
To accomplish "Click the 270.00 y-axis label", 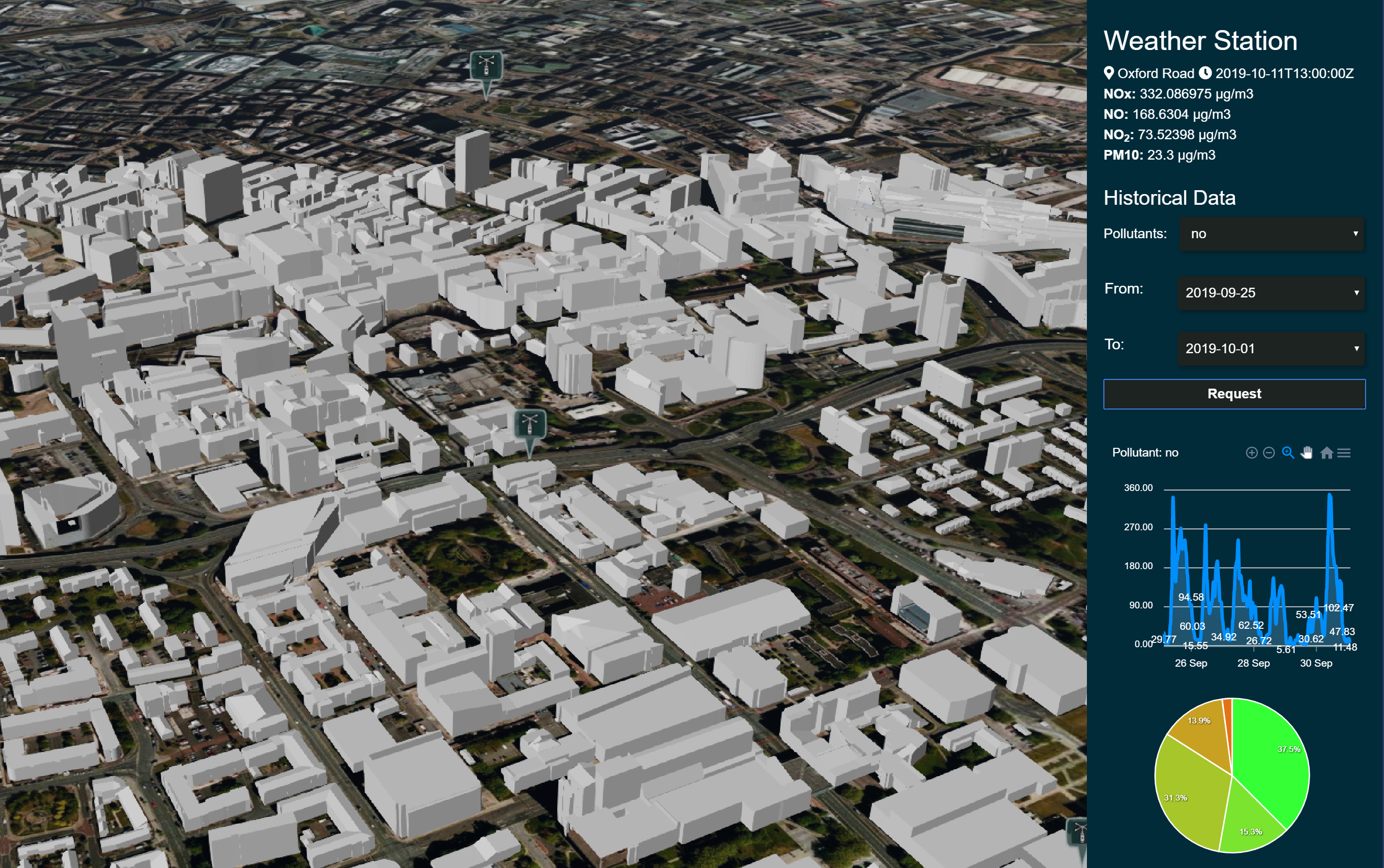I will pyautogui.click(x=1138, y=527).
